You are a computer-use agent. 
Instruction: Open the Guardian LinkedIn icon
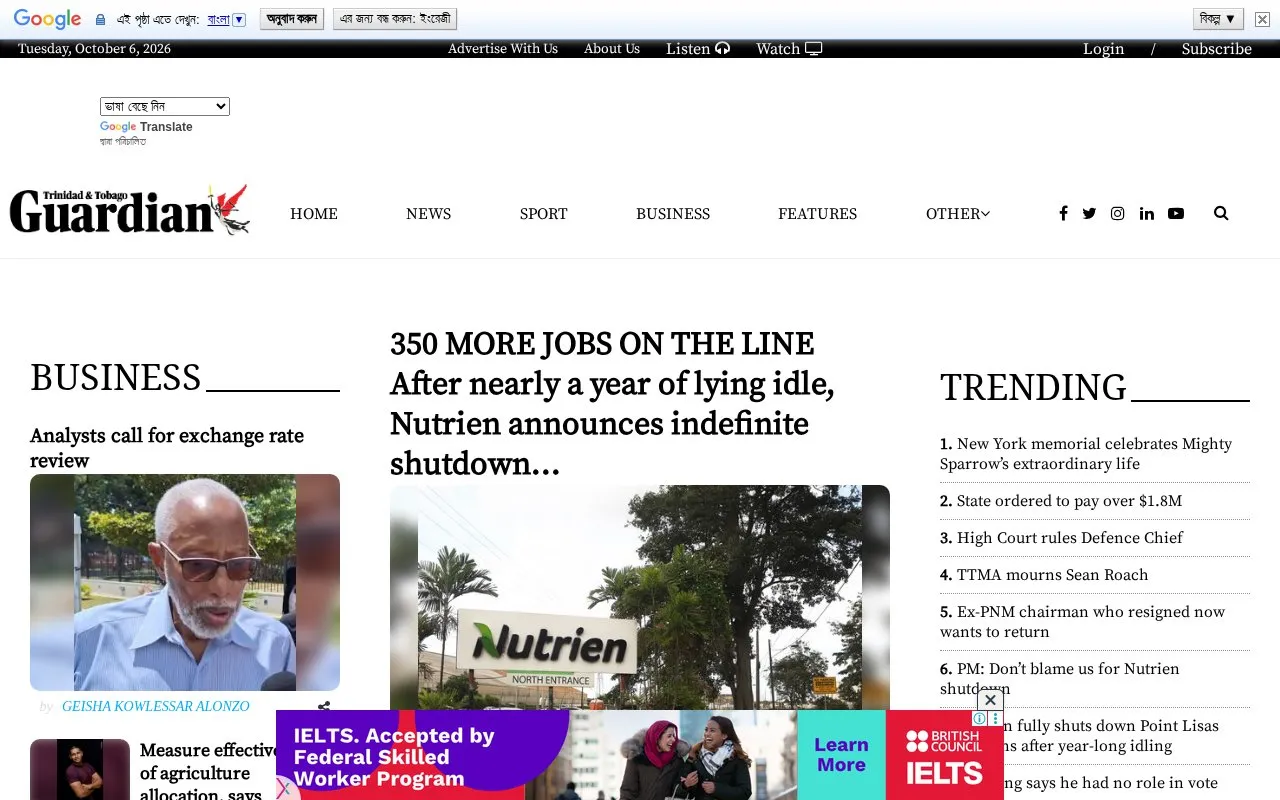1146,213
